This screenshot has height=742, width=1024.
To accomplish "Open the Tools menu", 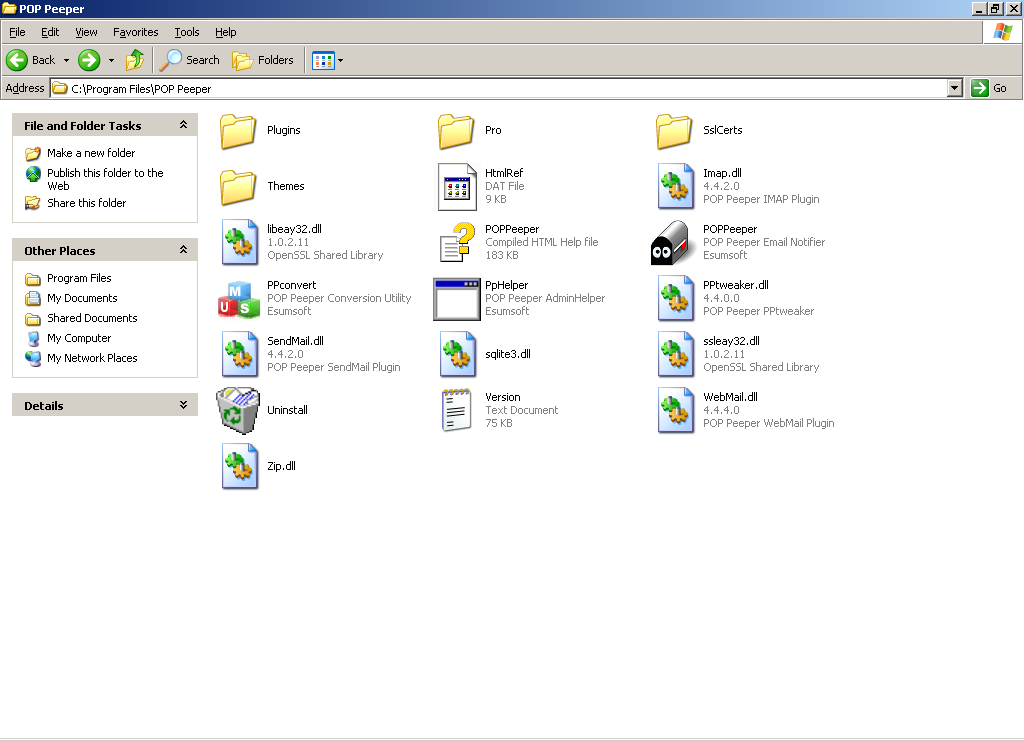I will [187, 32].
